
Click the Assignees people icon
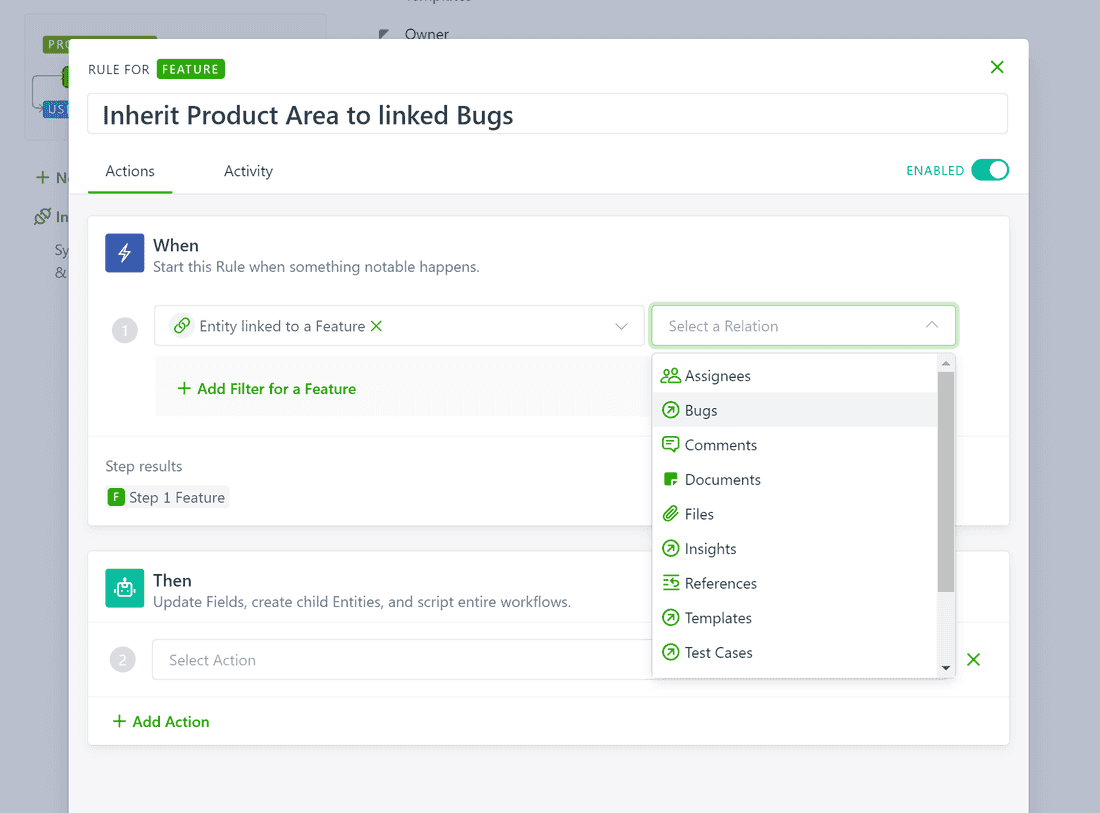coord(670,376)
